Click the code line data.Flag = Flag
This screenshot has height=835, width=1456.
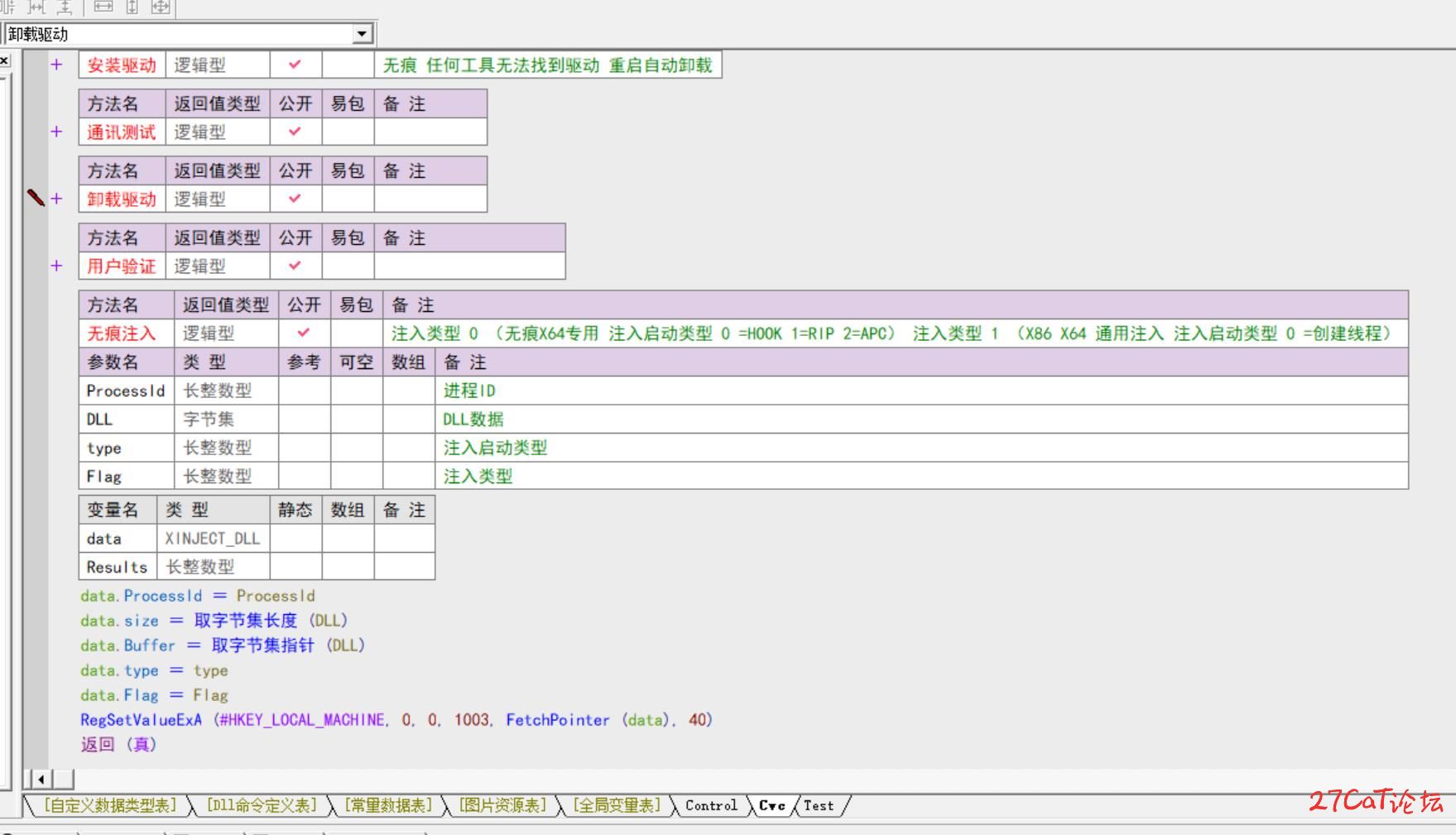154,695
